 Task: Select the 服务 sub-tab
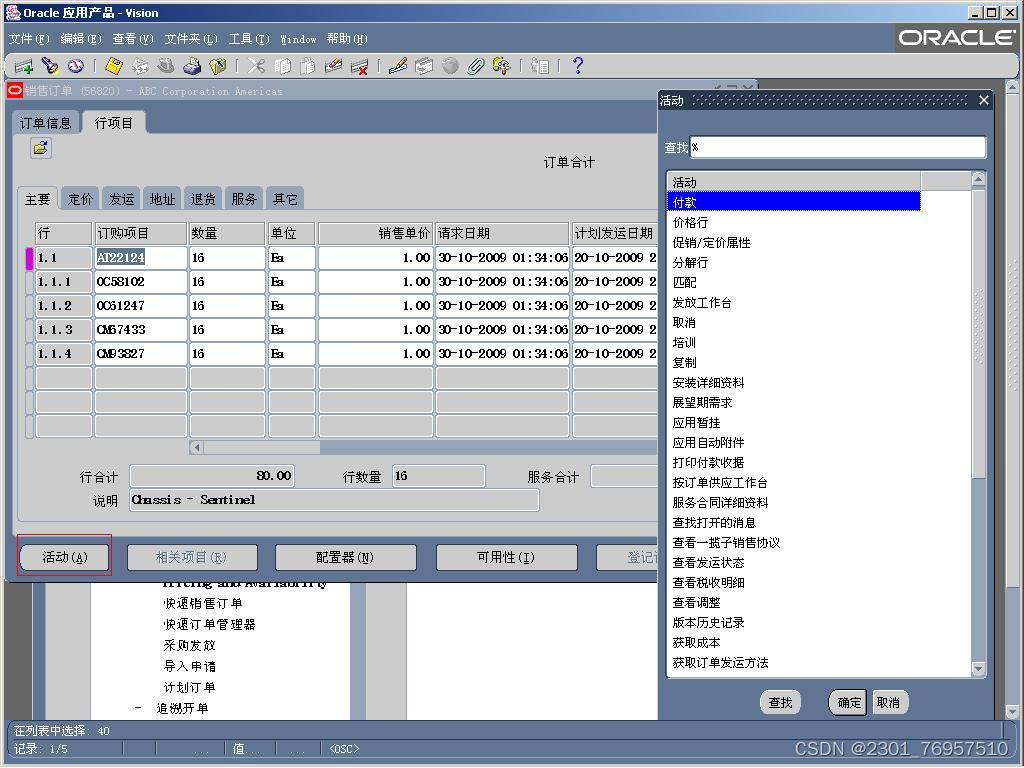click(244, 199)
